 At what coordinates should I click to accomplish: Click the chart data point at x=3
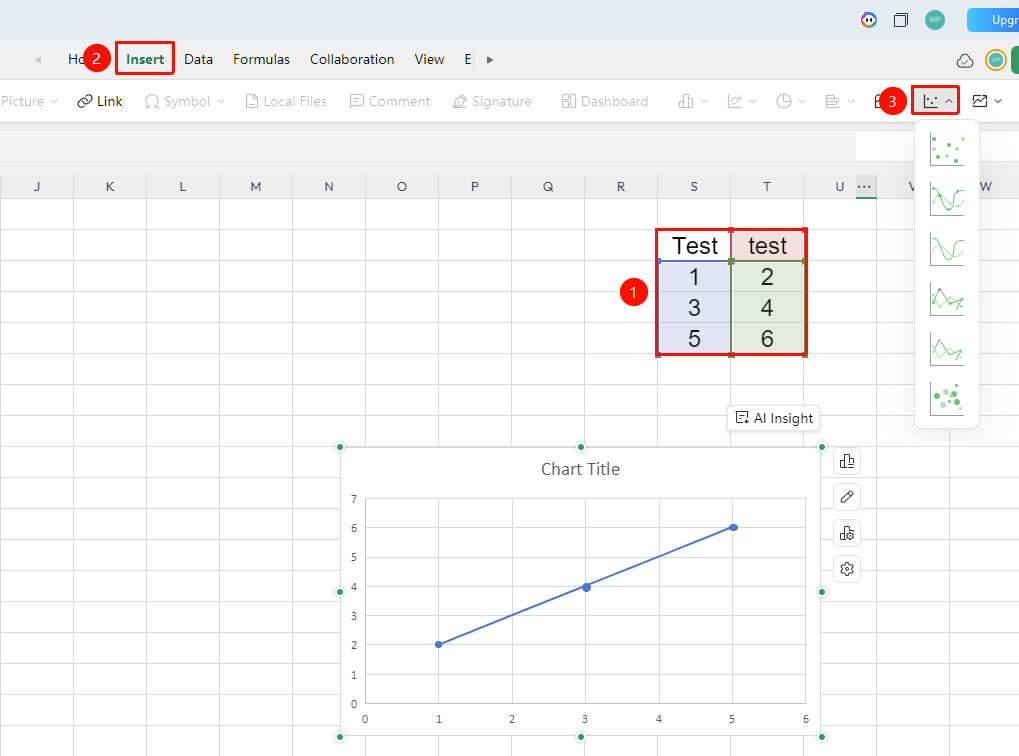pos(586,587)
